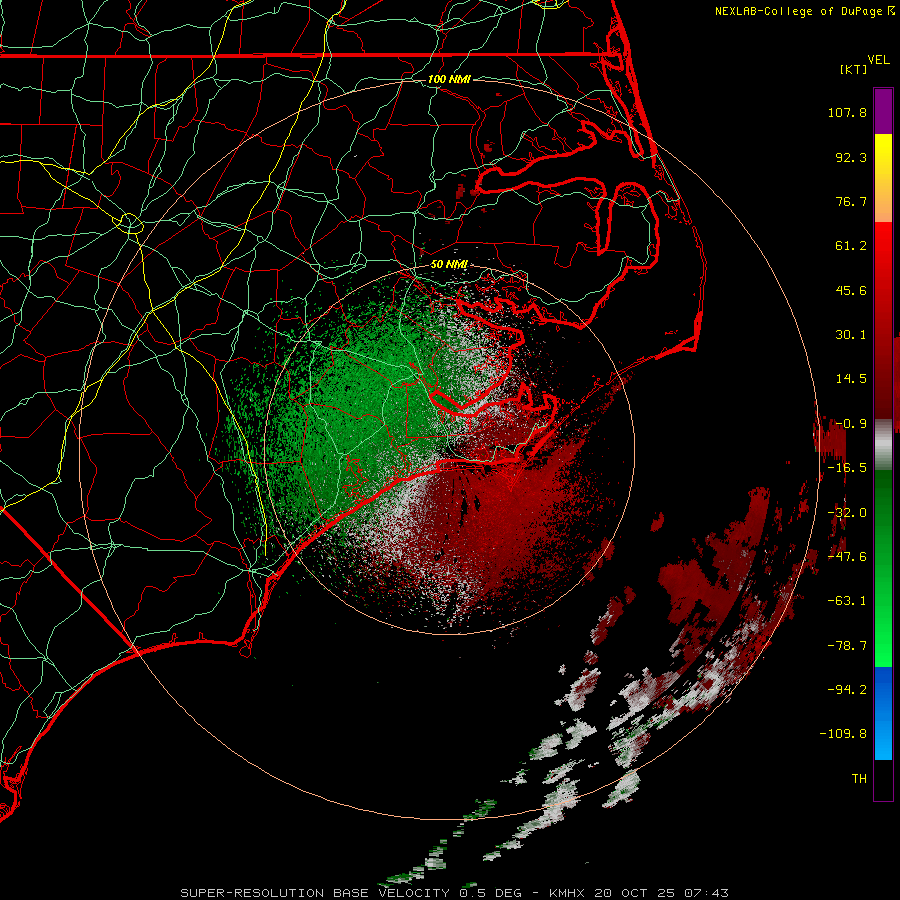
Task: Pick the purple segment of the velocity scale
Action: click(x=883, y=111)
